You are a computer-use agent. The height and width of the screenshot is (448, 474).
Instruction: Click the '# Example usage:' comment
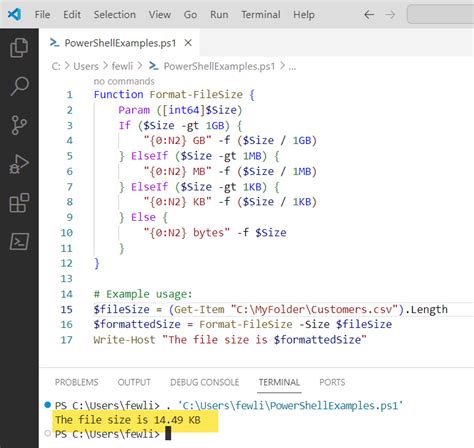coord(143,294)
